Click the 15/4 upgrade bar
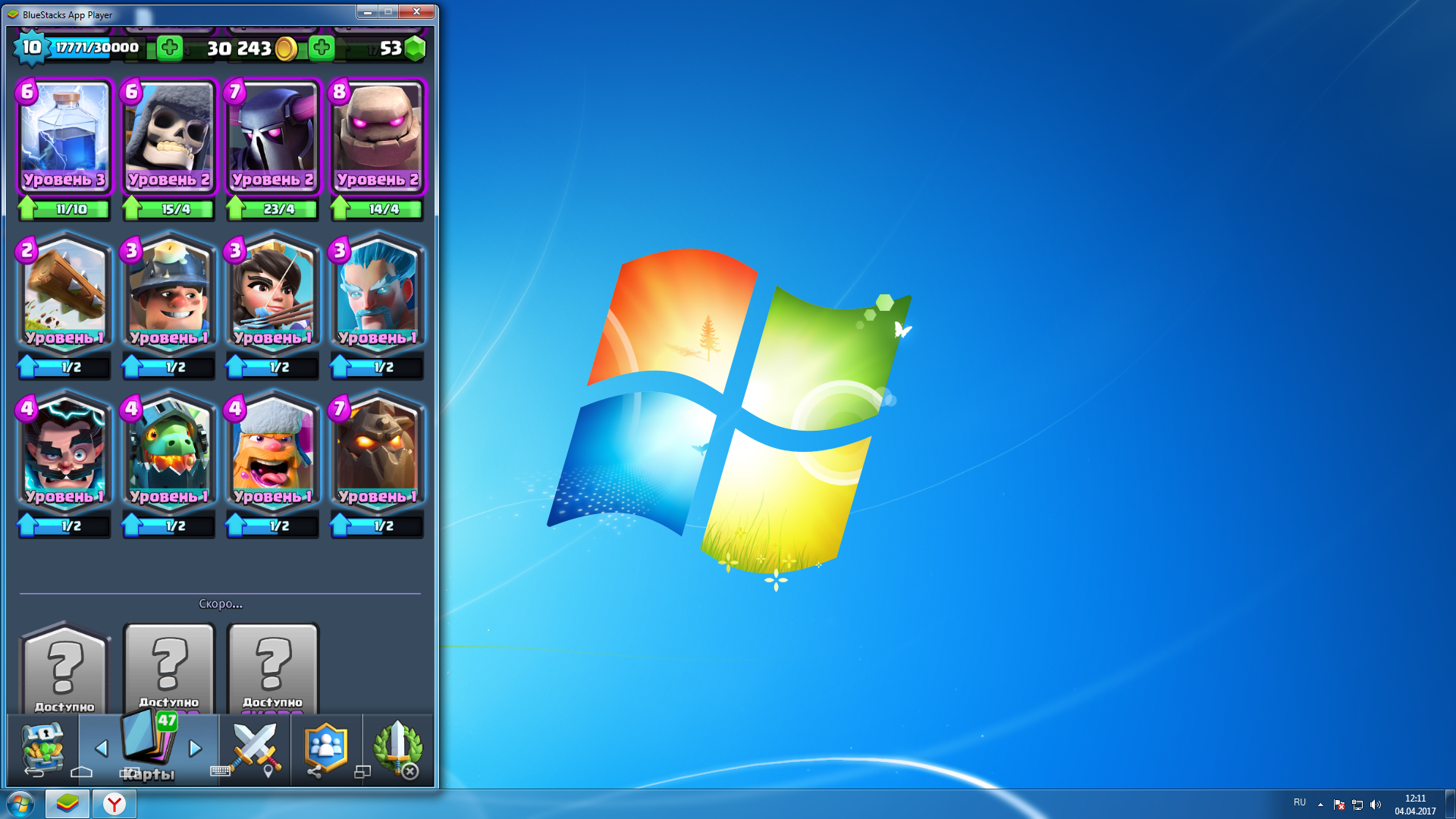Screen dimensions: 1456x819 pos(168,209)
